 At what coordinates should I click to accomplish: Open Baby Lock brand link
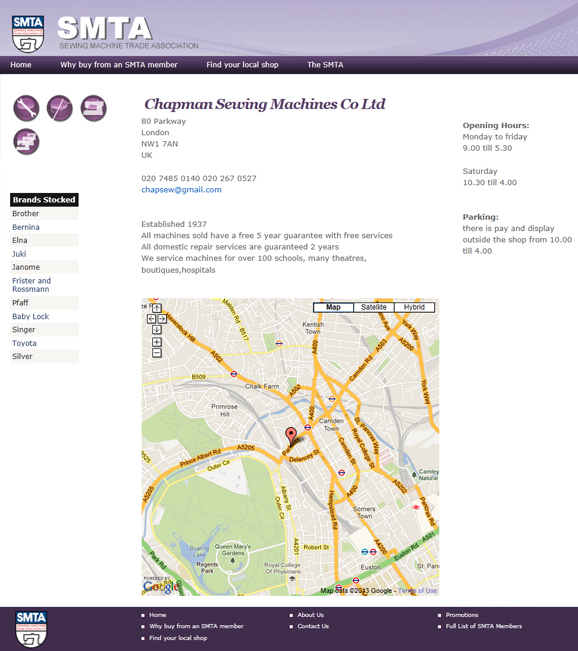click(x=30, y=316)
